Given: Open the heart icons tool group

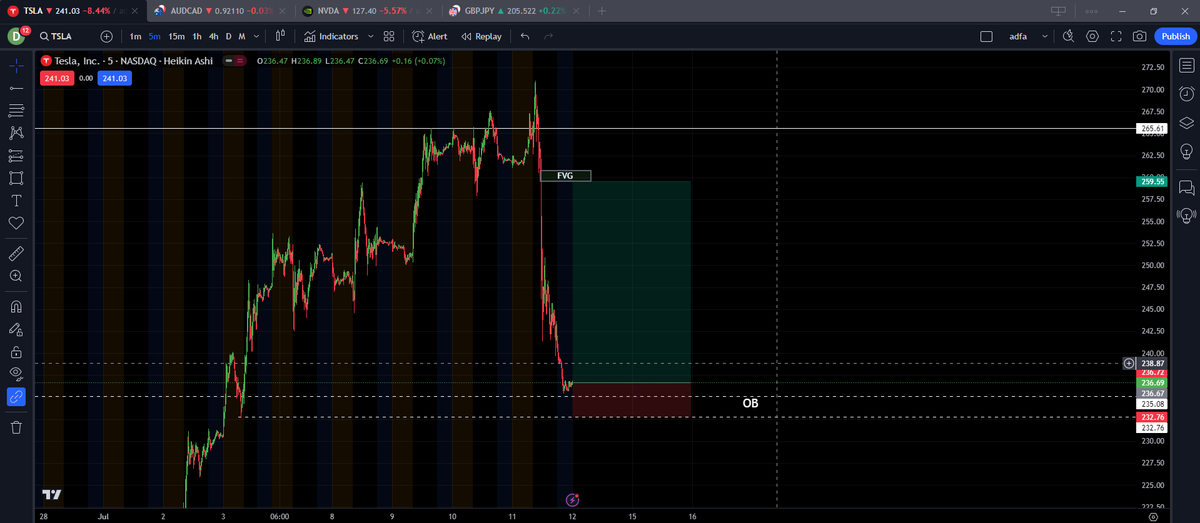Looking at the screenshot, I should tap(16, 222).
